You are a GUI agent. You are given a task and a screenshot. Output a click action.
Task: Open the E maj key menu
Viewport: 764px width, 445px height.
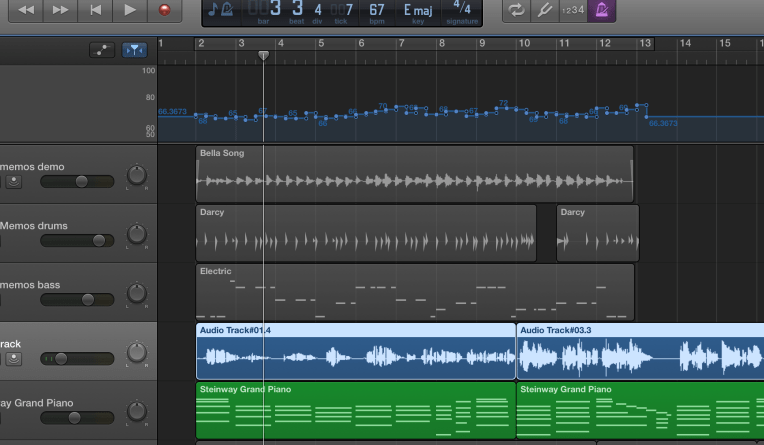pyautogui.click(x=419, y=11)
